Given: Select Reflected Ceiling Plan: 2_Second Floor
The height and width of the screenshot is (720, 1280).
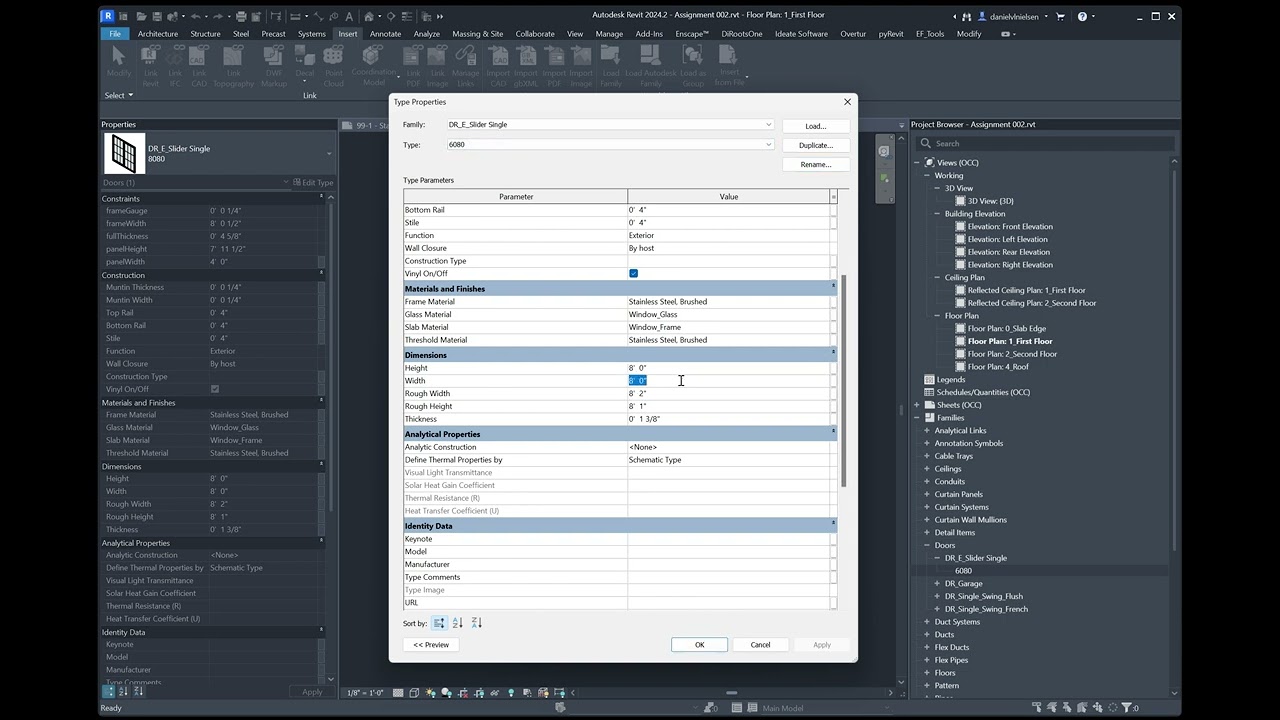Looking at the screenshot, I should pyautogui.click(x=1031, y=303).
